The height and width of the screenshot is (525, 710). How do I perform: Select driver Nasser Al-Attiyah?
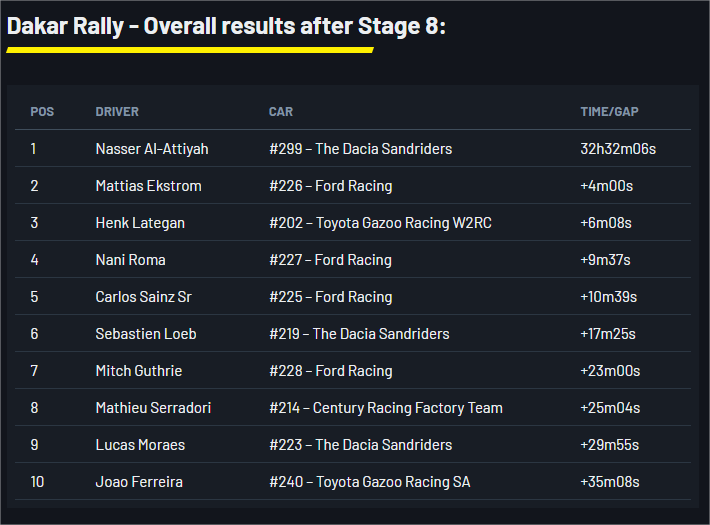pos(152,149)
